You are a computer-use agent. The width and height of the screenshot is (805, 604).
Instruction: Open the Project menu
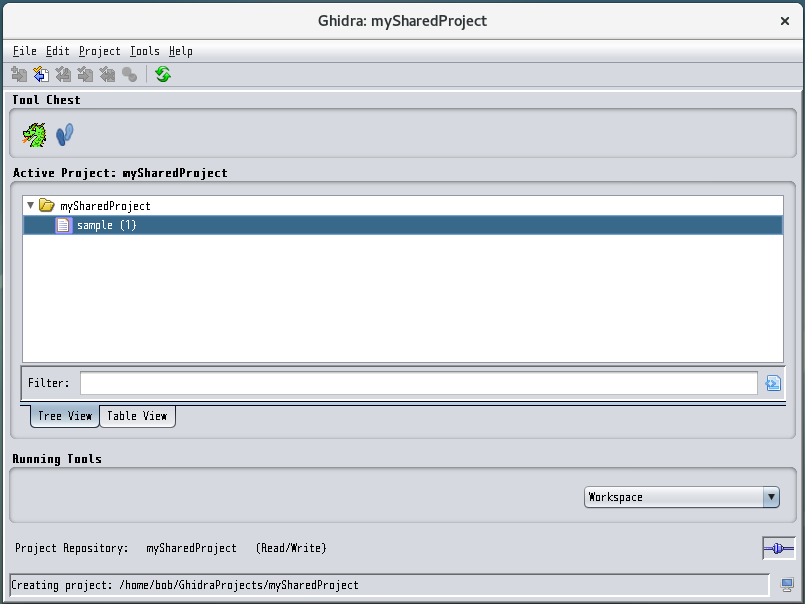(100, 51)
